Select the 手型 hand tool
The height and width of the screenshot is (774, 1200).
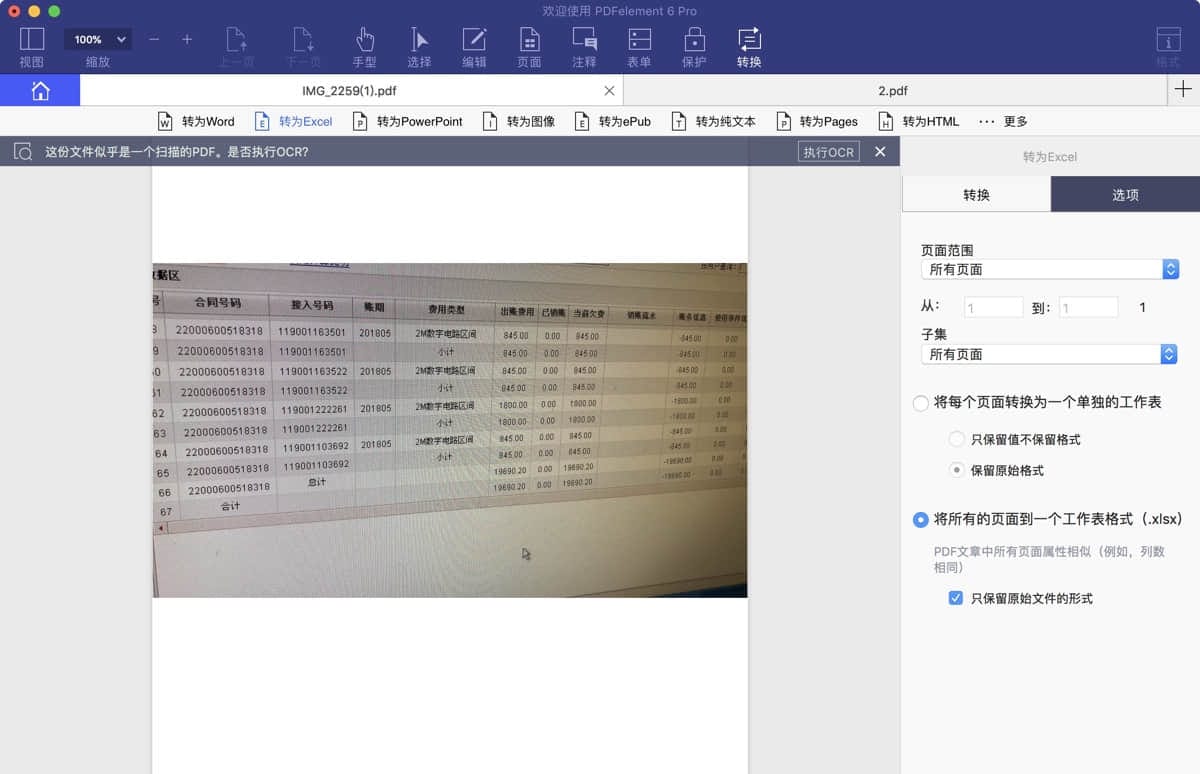[365, 47]
